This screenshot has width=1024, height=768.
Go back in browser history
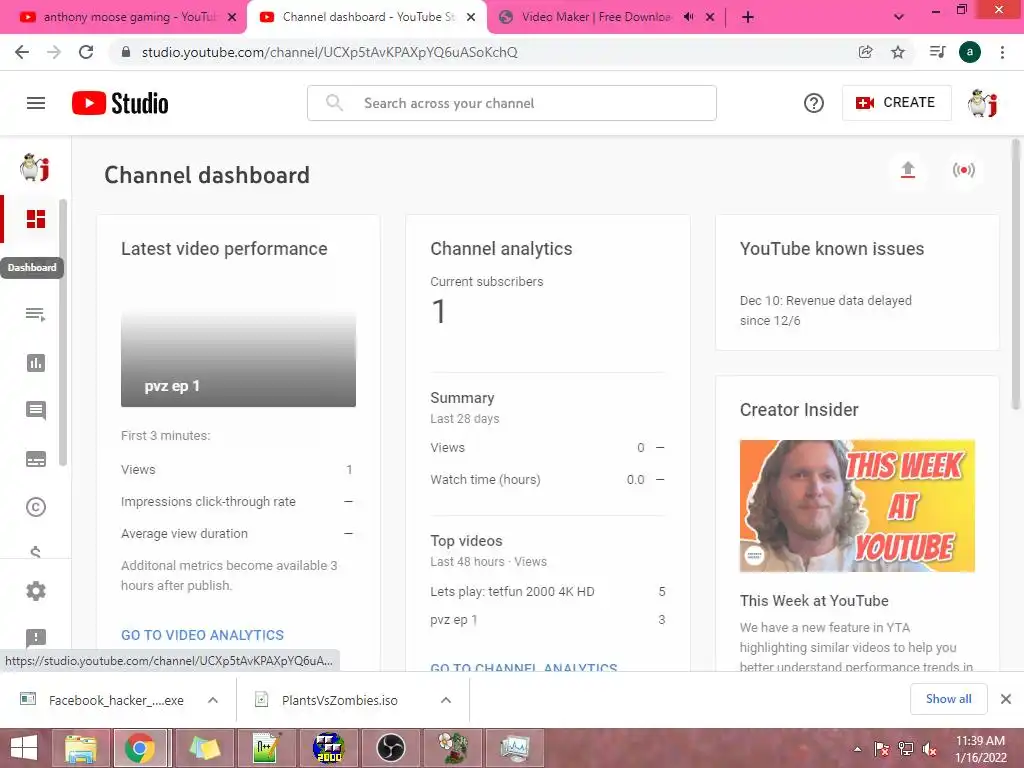point(22,52)
